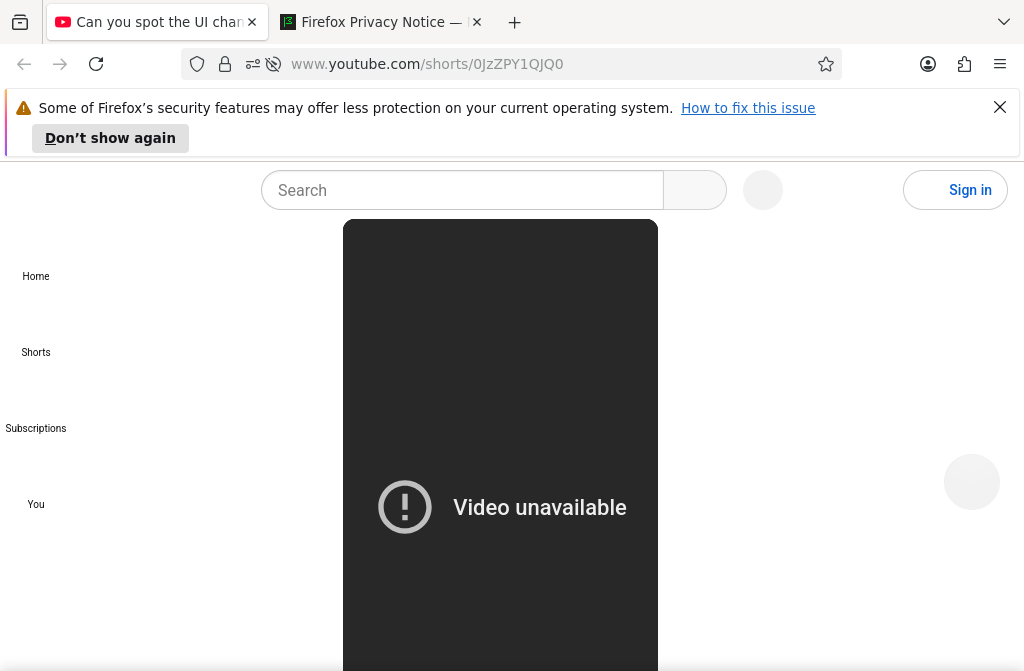
Task: Click the YouTube Sign in button
Action: (955, 190)
